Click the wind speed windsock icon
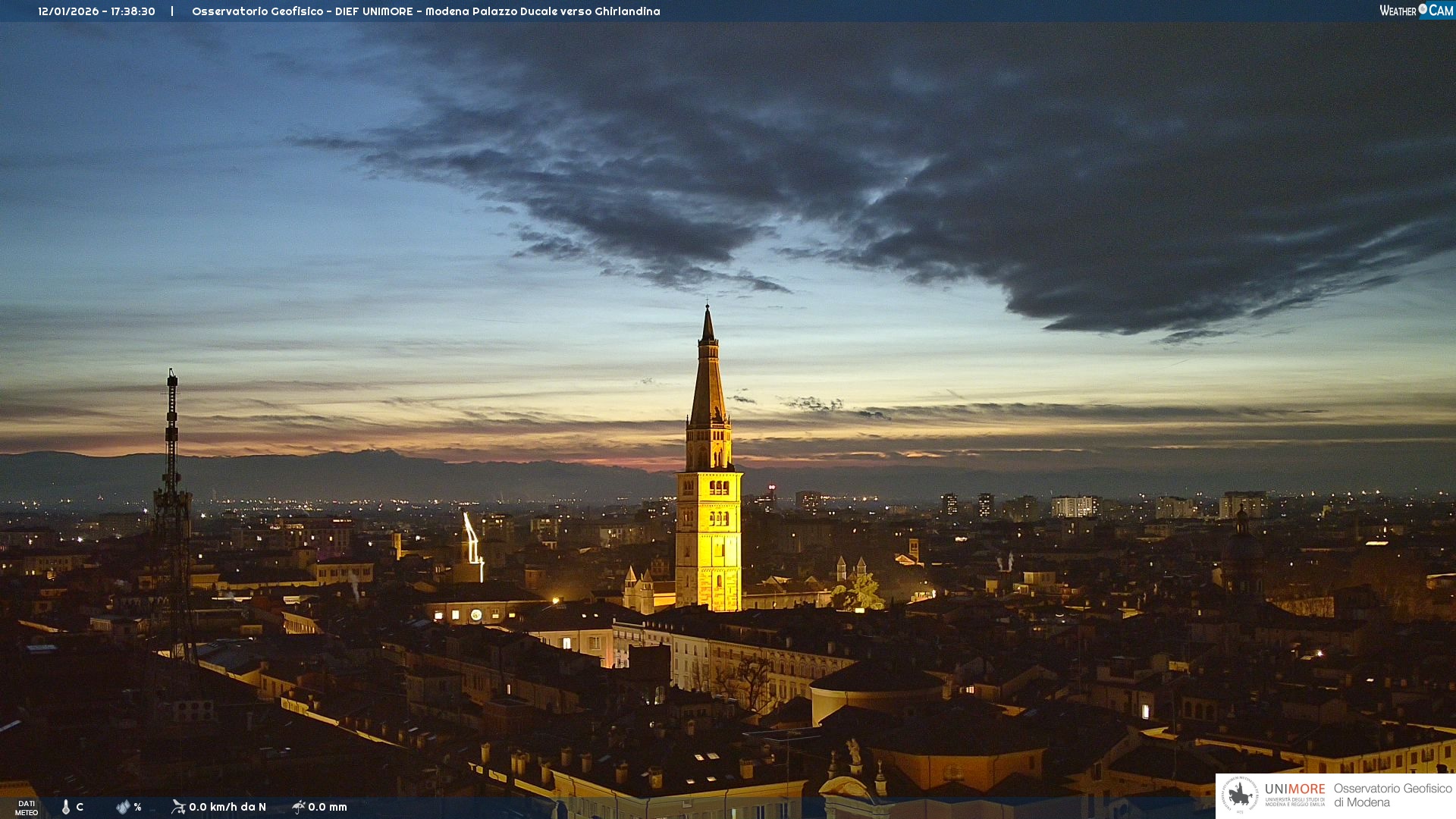Screen dimensions: 1456x819 point(178,807)
